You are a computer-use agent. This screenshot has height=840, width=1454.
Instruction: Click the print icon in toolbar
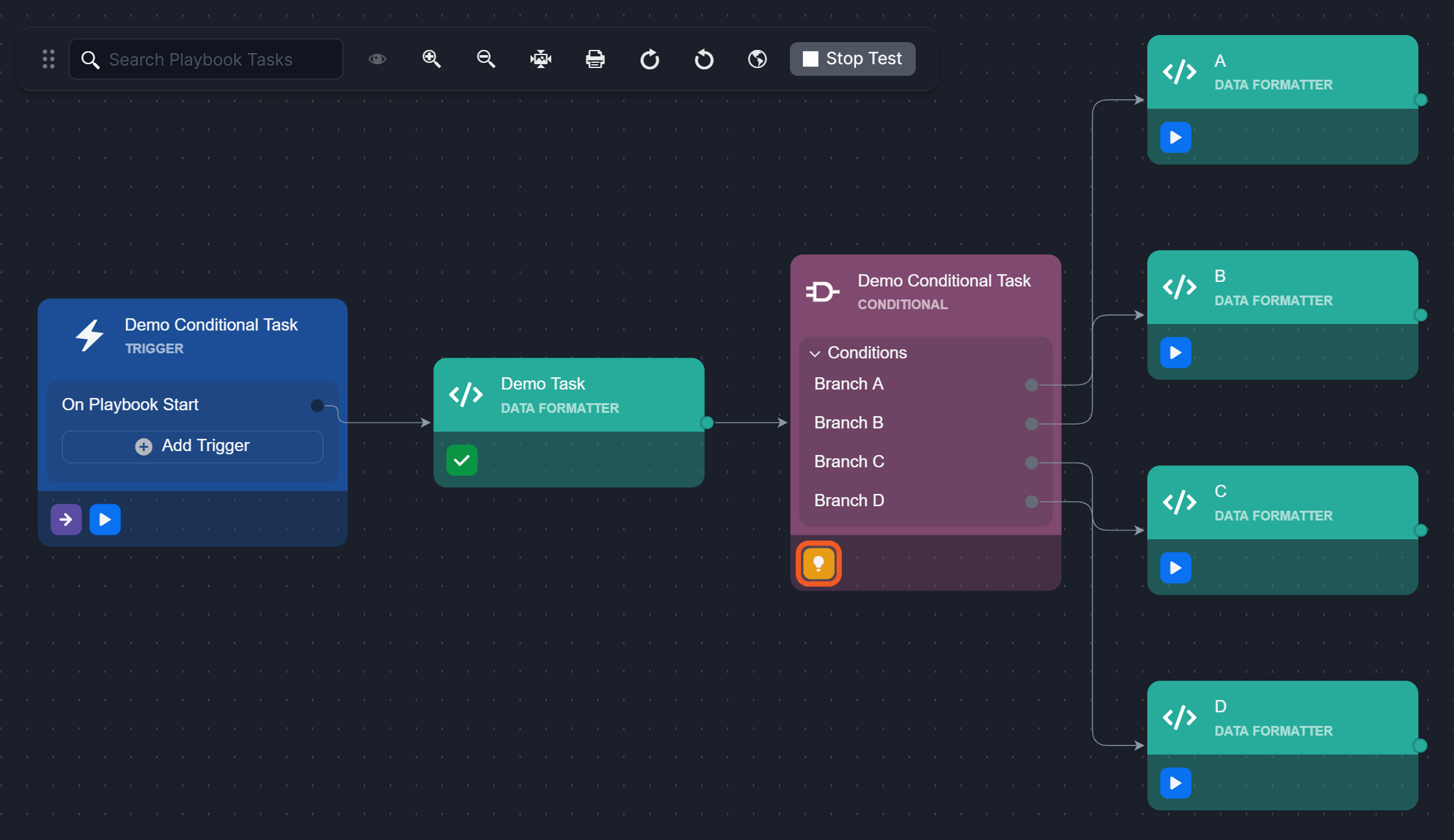pyautogui.click(x=595, y=59)
